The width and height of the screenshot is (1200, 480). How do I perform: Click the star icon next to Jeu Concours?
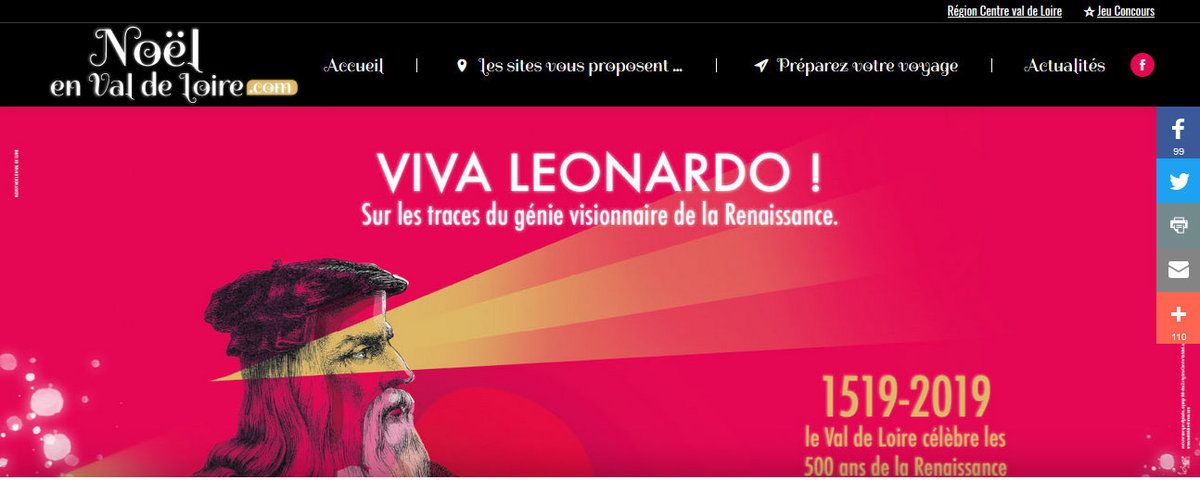[1089, 12]
